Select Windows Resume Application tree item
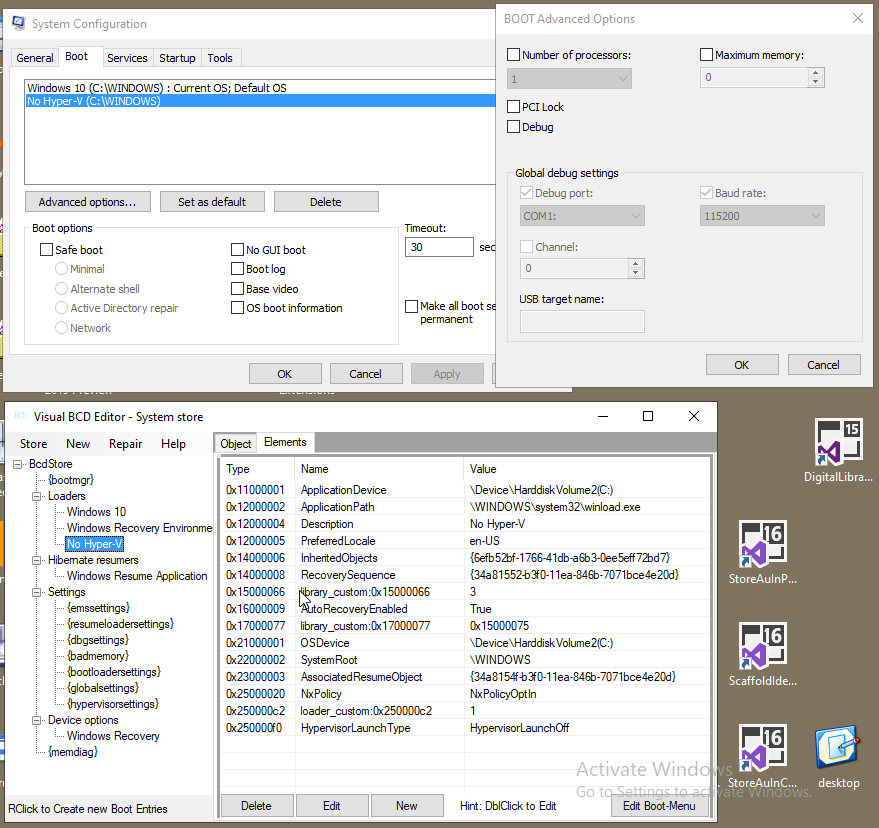879x828 pixels. click(137, 576)
